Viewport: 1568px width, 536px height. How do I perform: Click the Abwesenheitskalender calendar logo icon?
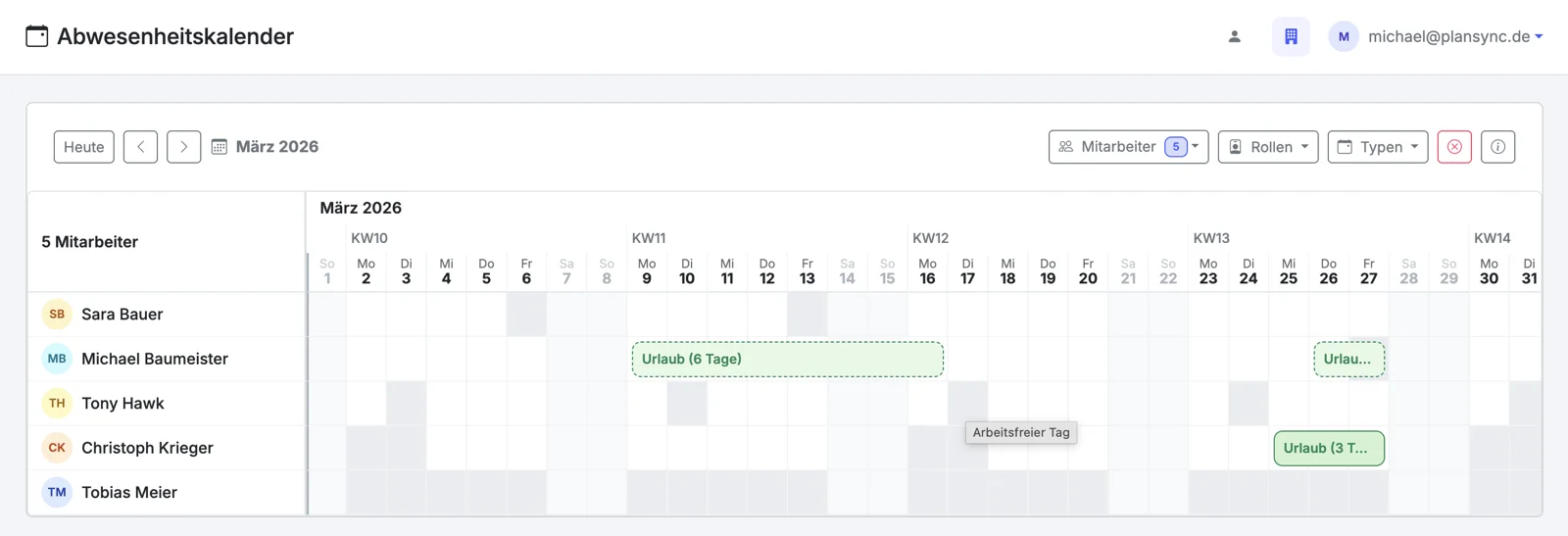(x=37, y=36)
